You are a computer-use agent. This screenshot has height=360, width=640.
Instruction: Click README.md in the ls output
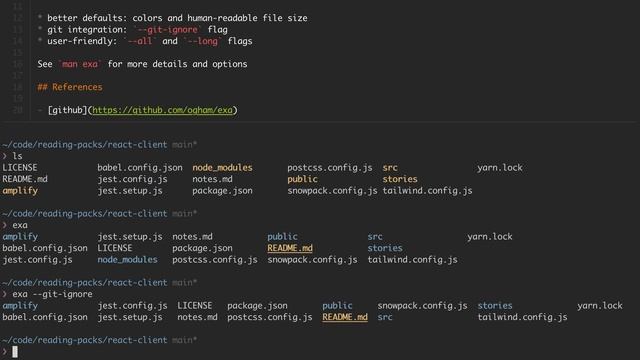(25, 179)
